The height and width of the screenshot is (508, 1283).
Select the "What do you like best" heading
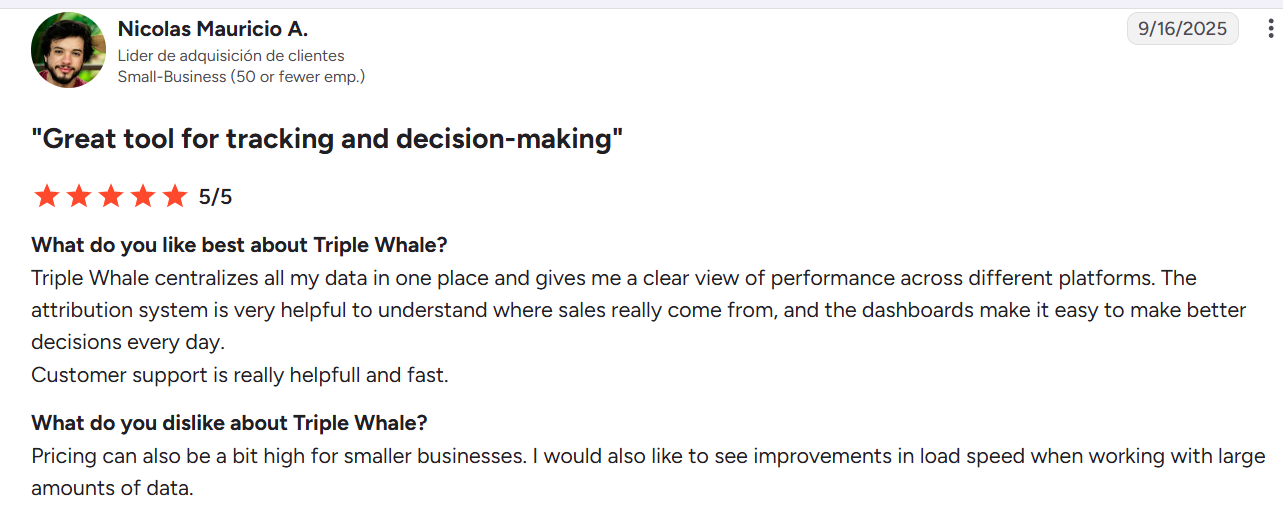[239, 245]
